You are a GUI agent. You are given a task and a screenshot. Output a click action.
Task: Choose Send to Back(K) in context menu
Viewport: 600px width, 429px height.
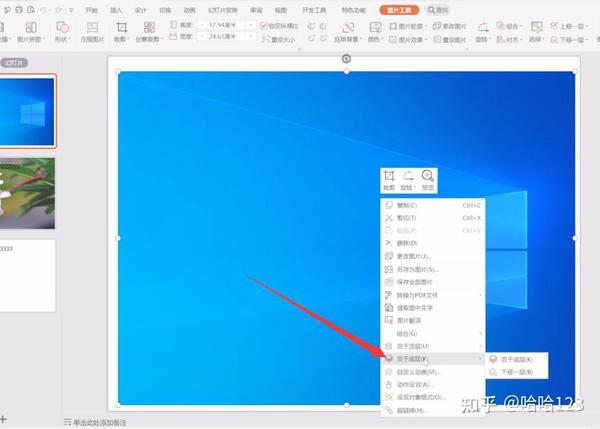(x=433, y=359)
